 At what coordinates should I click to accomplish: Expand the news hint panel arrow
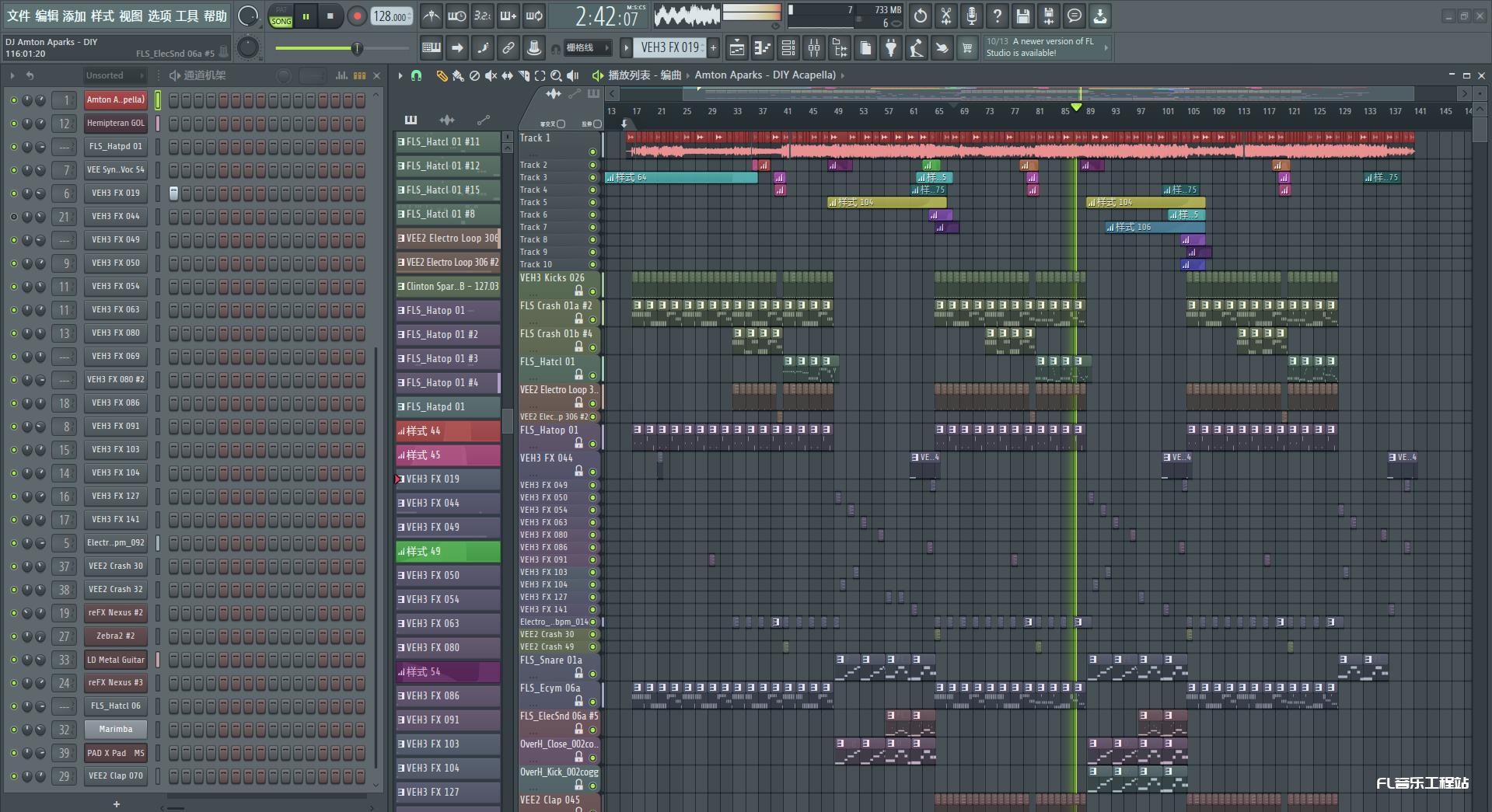click(x=1106, y=48)
